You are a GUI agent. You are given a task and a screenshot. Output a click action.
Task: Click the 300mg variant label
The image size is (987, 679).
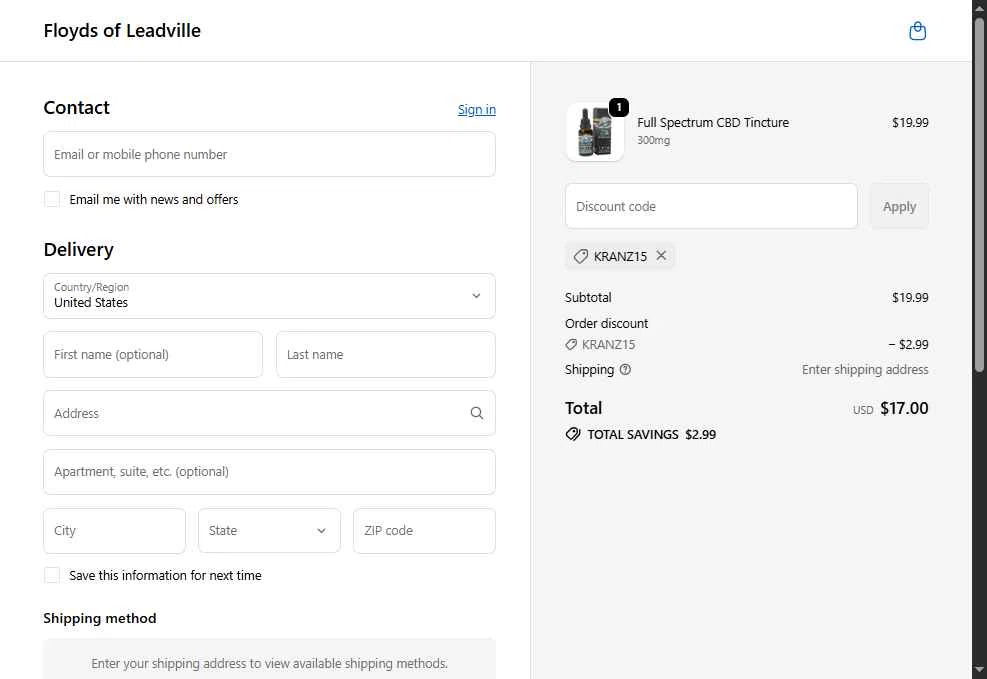coord(653,140)
